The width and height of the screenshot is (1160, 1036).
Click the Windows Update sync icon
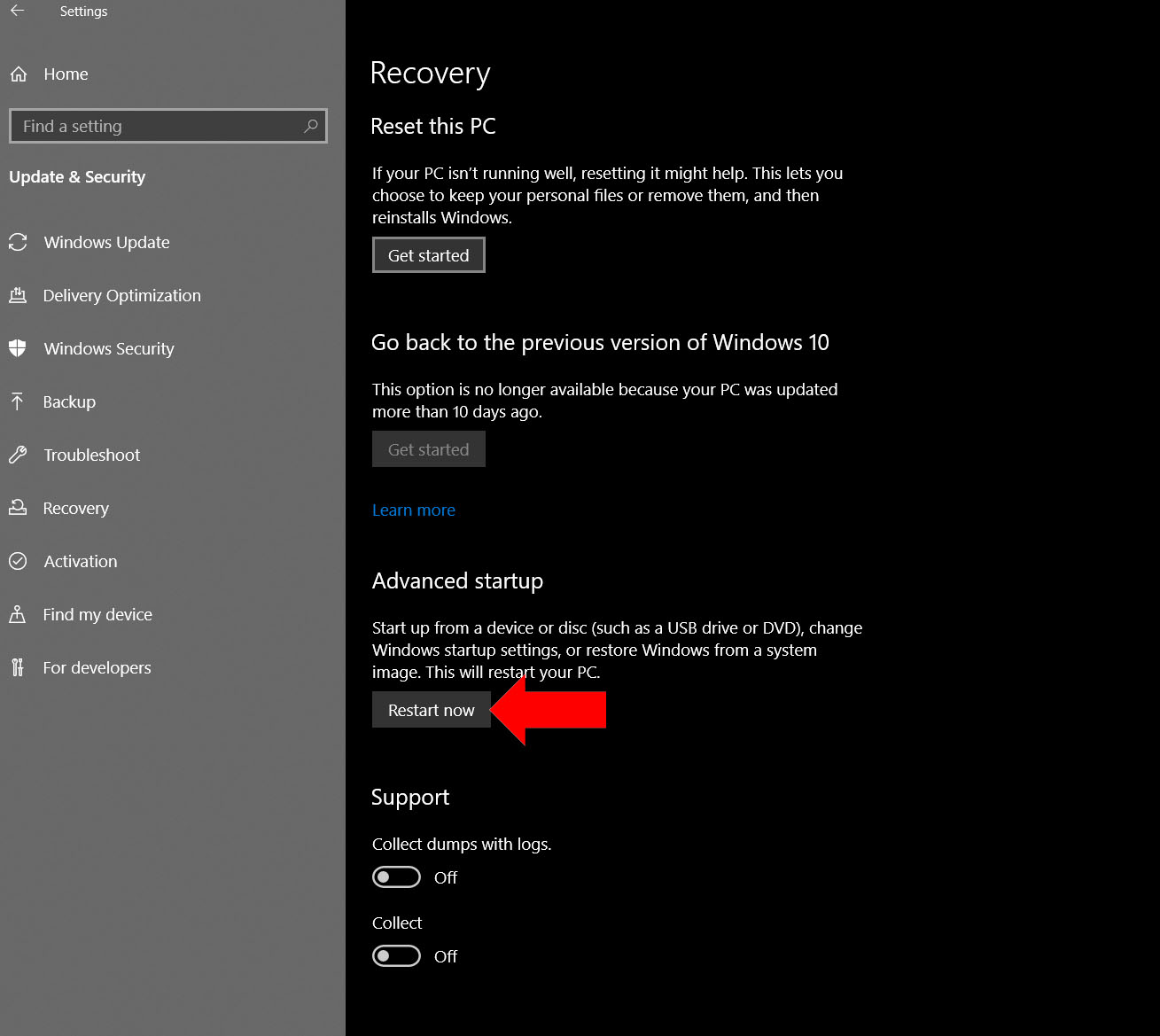point(18,242)
